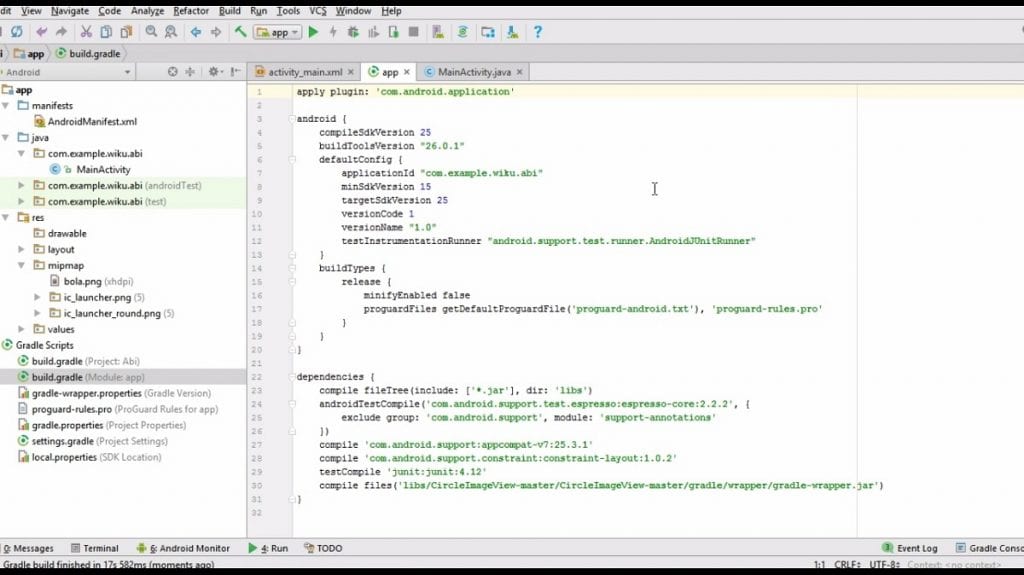Click the Cut scissors icon
This screenshot has width=1024, height=575.
86,32
